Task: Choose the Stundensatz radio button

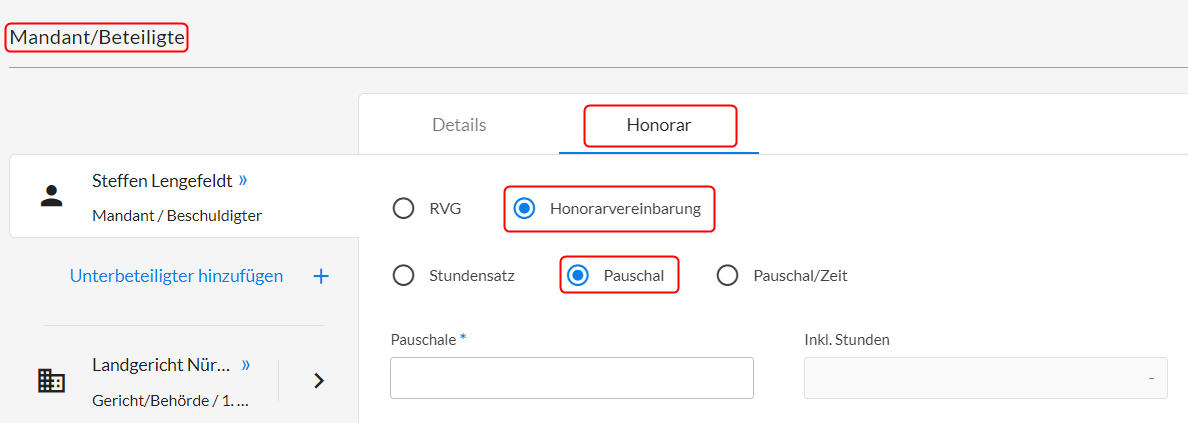Action: click(403, 276)
